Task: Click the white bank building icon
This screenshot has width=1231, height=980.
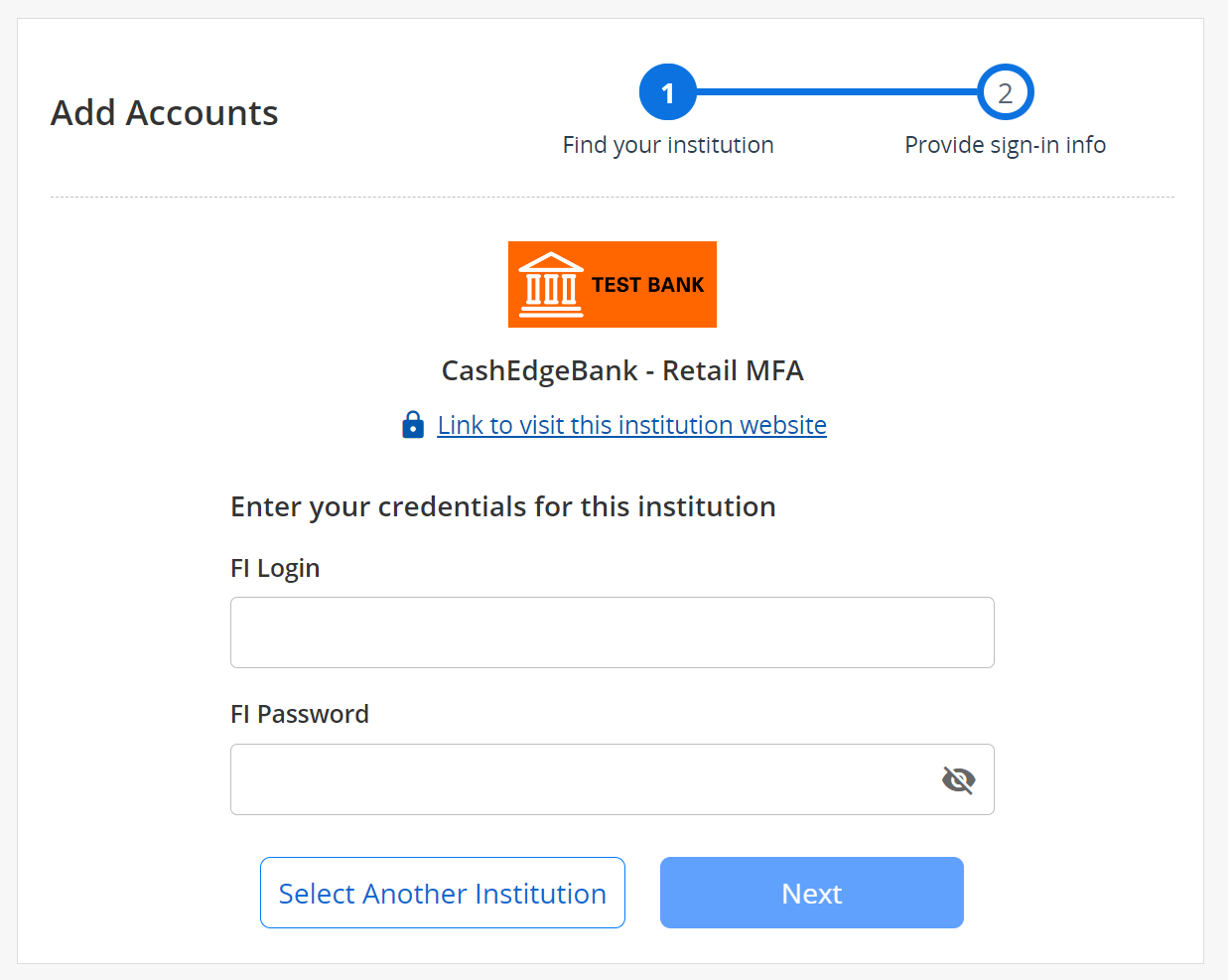Action: (551, 285)
